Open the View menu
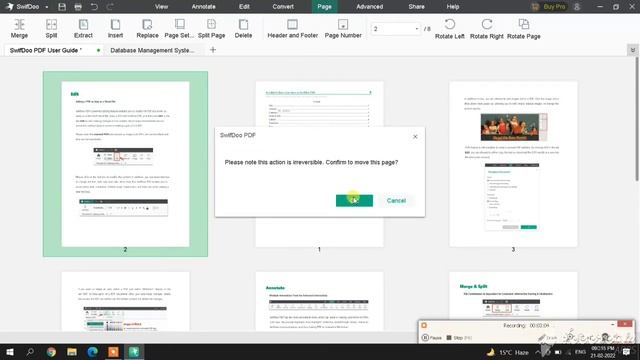Screen dimensions: 640x360 (161, 7)
